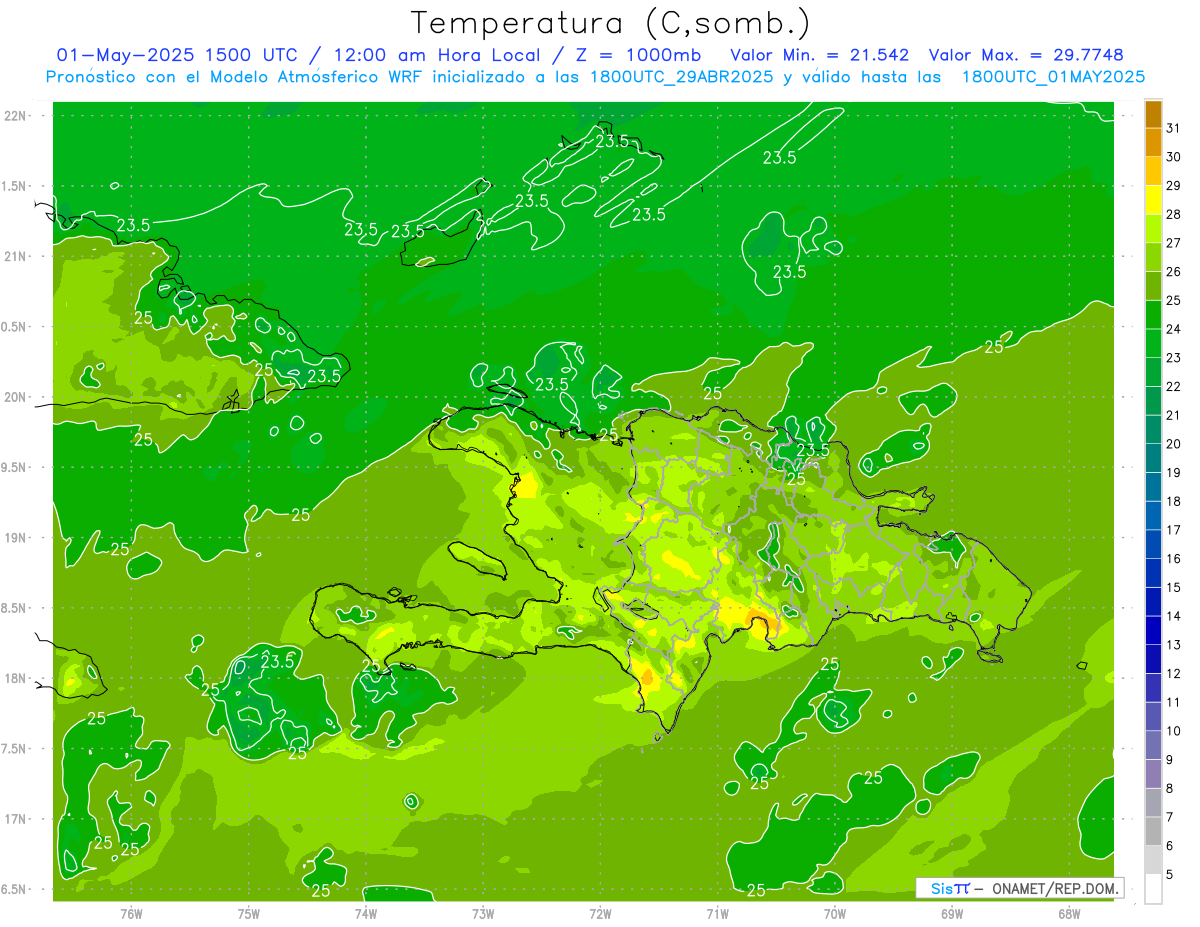1200x927 pixels.
Task: Click the title 'Temperatura (C,somb.)'
Action: pyautogui.click(x=611, y=23)
